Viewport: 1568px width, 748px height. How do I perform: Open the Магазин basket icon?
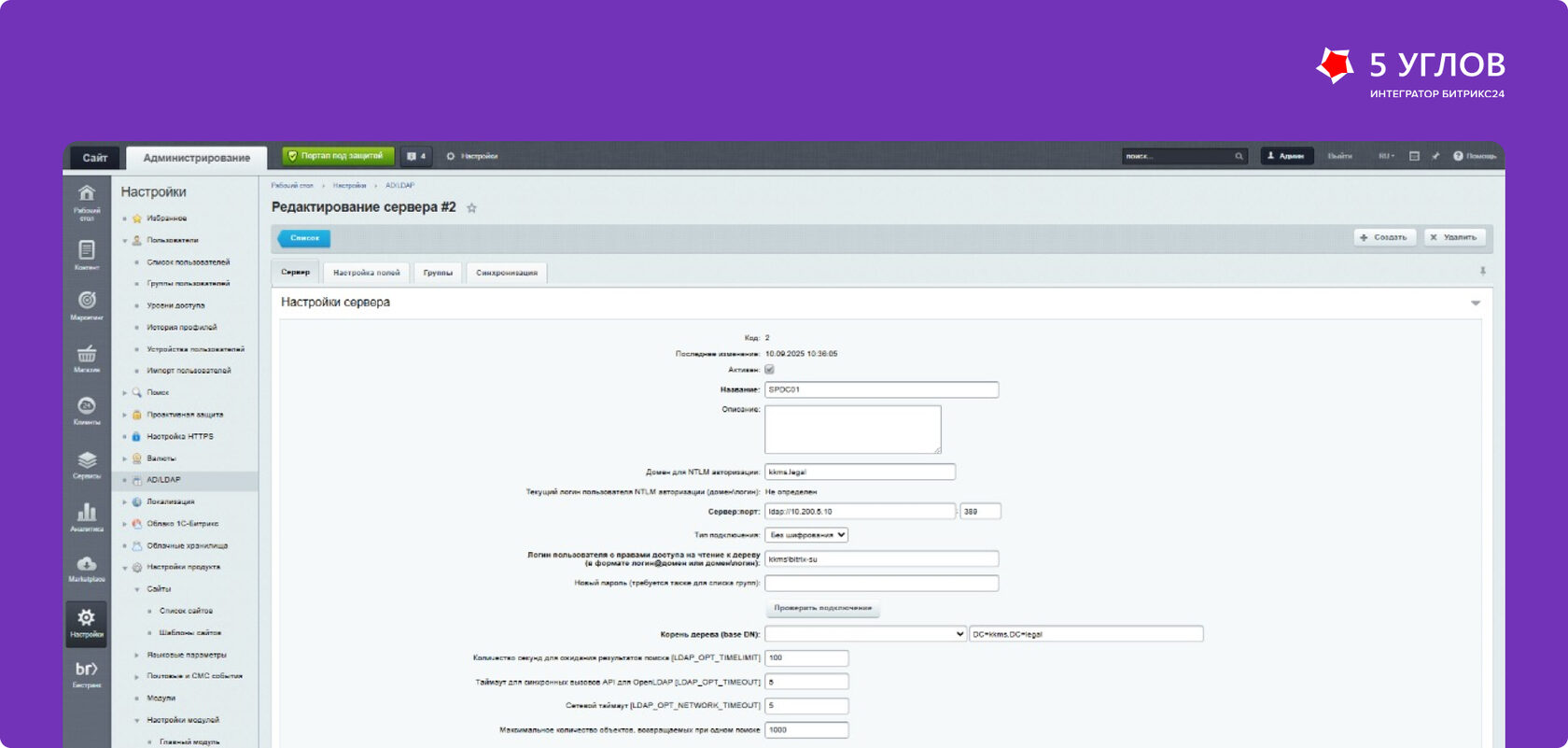[86, 359]
